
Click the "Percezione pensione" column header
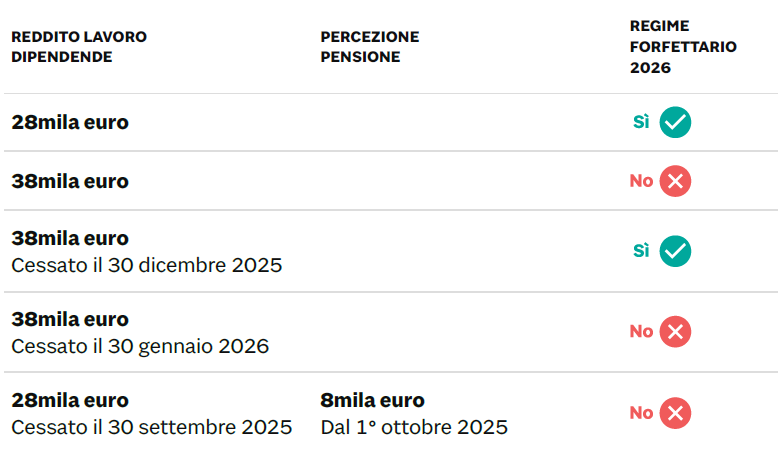[370, 47]
